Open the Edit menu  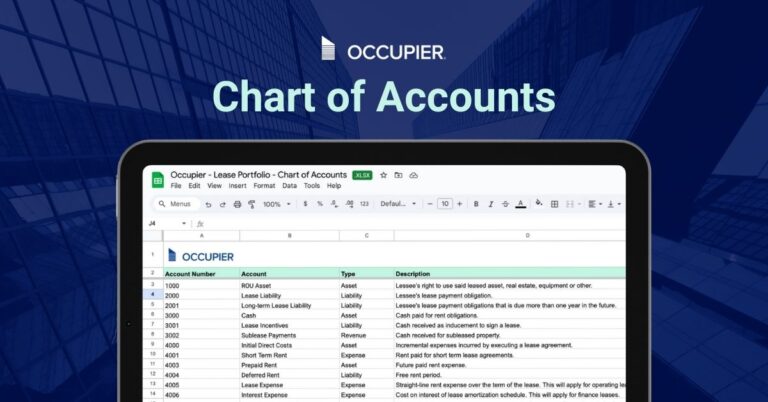click(194, 186)
